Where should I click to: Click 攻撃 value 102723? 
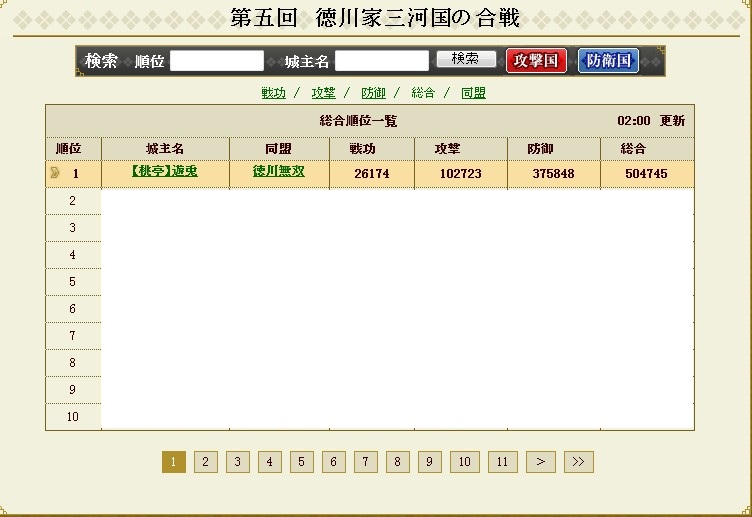pos(460,174)
